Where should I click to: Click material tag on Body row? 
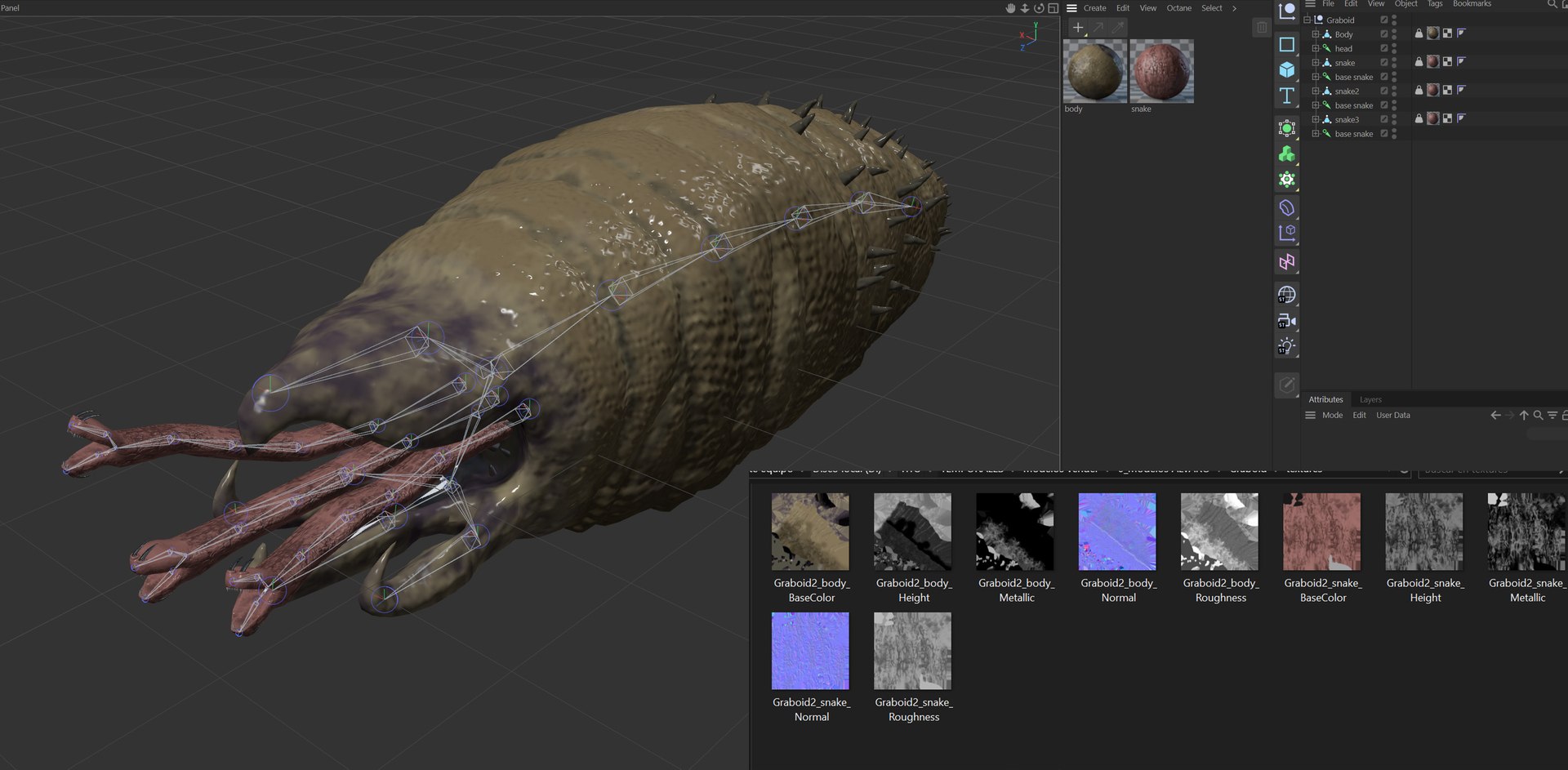click(1433, 33)
